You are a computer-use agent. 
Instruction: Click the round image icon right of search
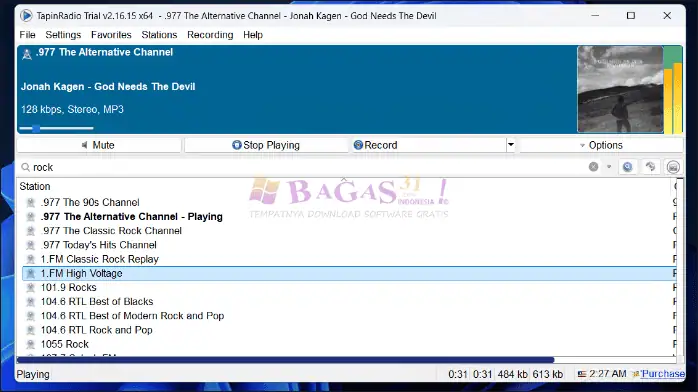(673, 167)
